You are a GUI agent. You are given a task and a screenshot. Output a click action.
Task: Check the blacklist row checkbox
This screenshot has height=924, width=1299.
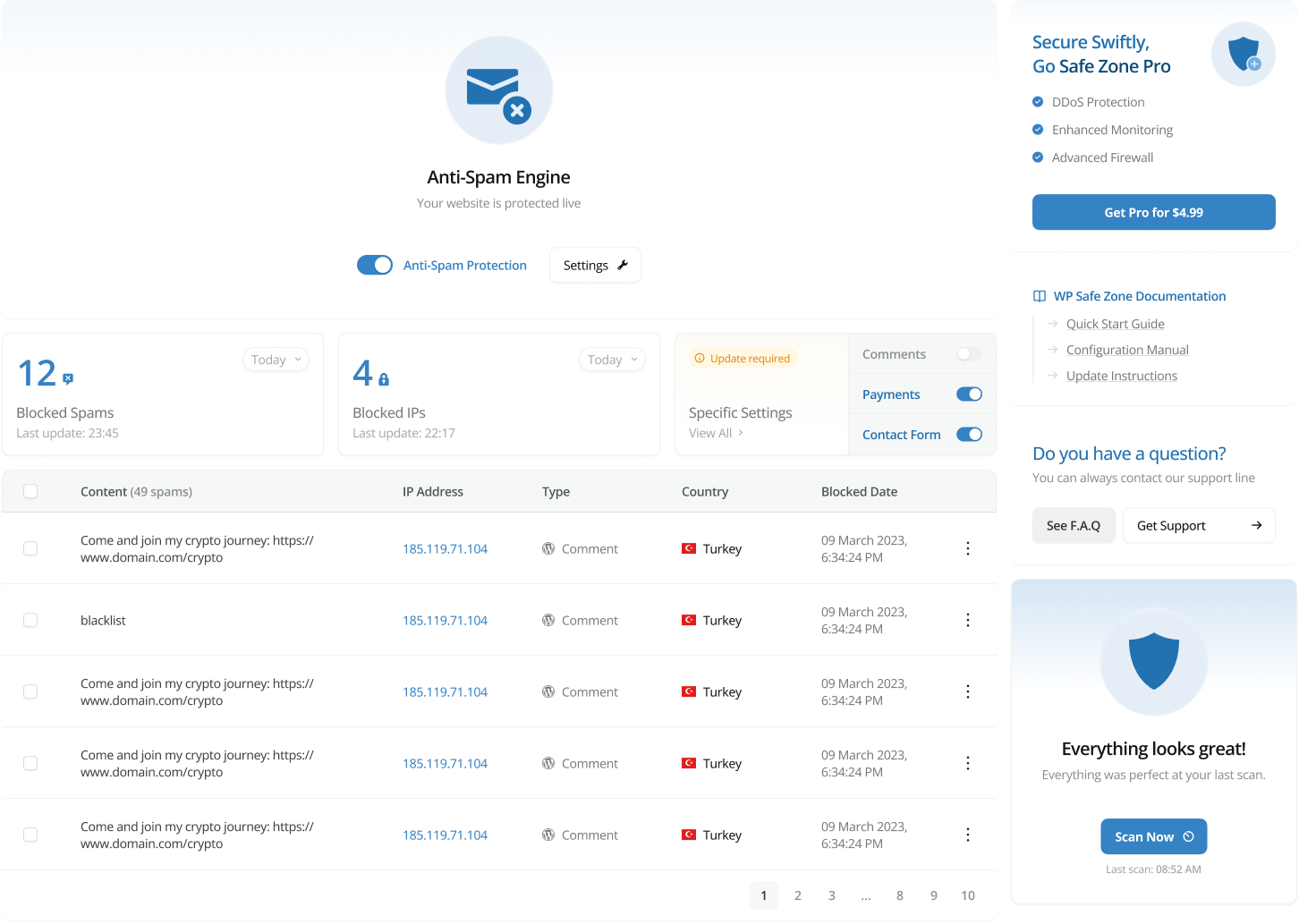30,620
